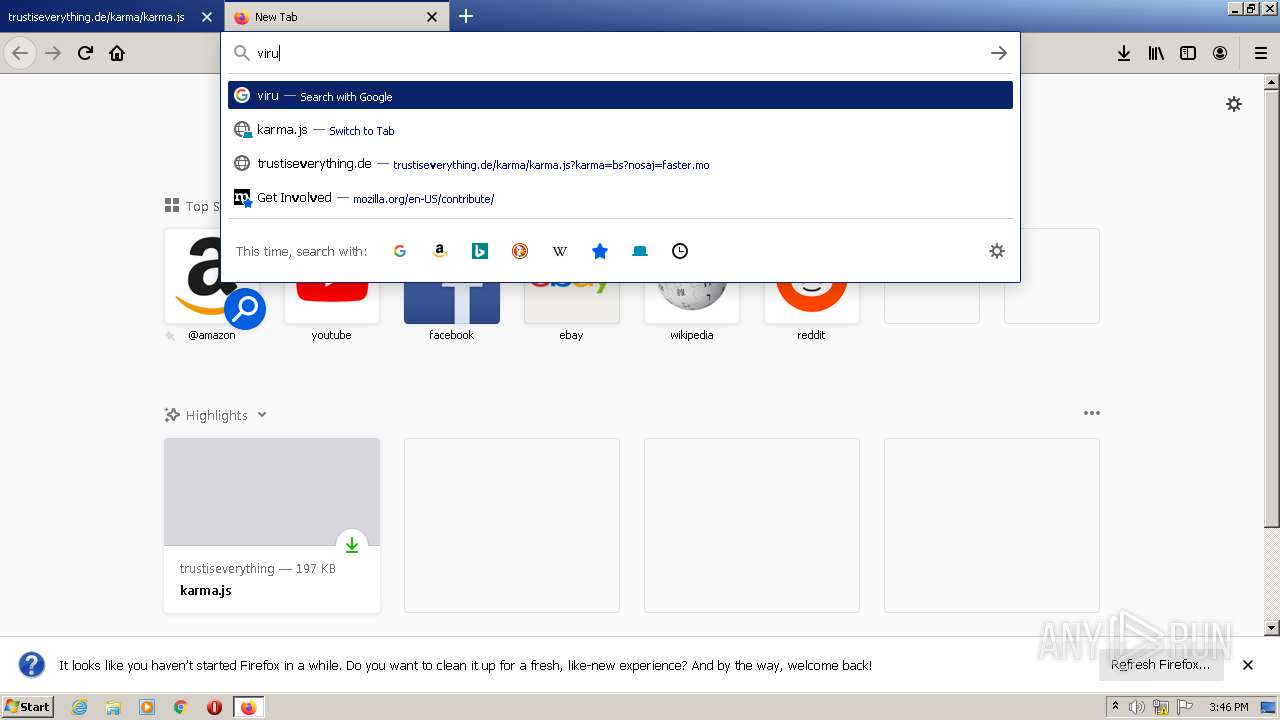Choose trustiseverything.de URL suggestion
1280x720 pixels.
click(x=620, y=164)
